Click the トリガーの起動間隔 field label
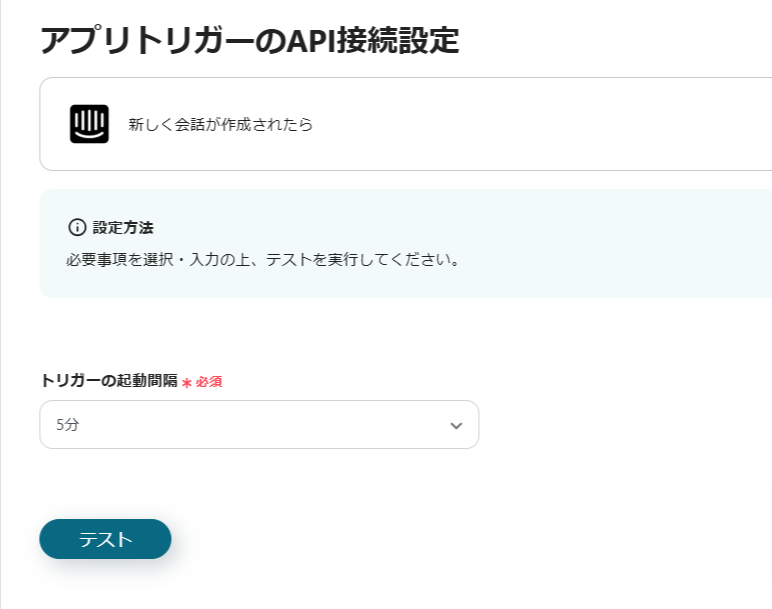Screen dimensions: 772x609 [x=109, y=381]
